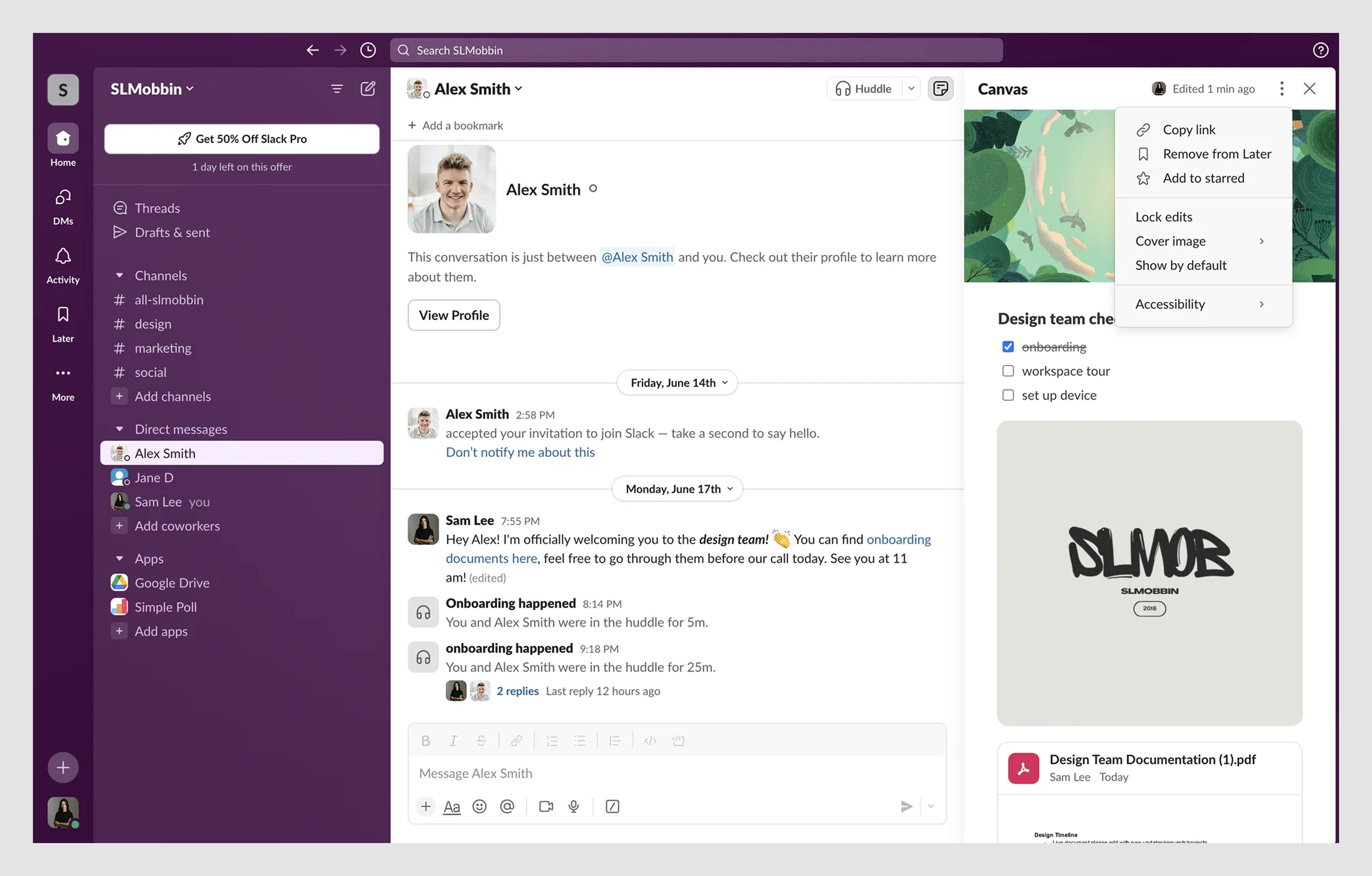Open the SLMOBBIN logo image in the canvas
The width and height of the screenshot is (1372, 876).
point(1149,572)
